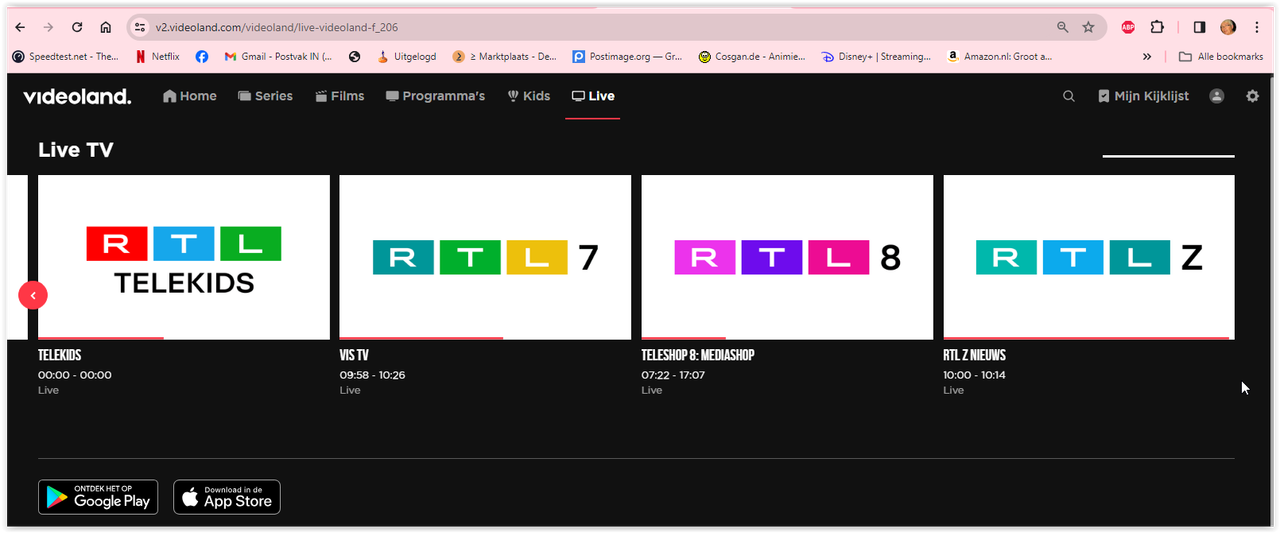This screenshot has width=1280, height=533.
Task: Click the RTL Z NIEUWS title
Action: (x=975, y=355)
